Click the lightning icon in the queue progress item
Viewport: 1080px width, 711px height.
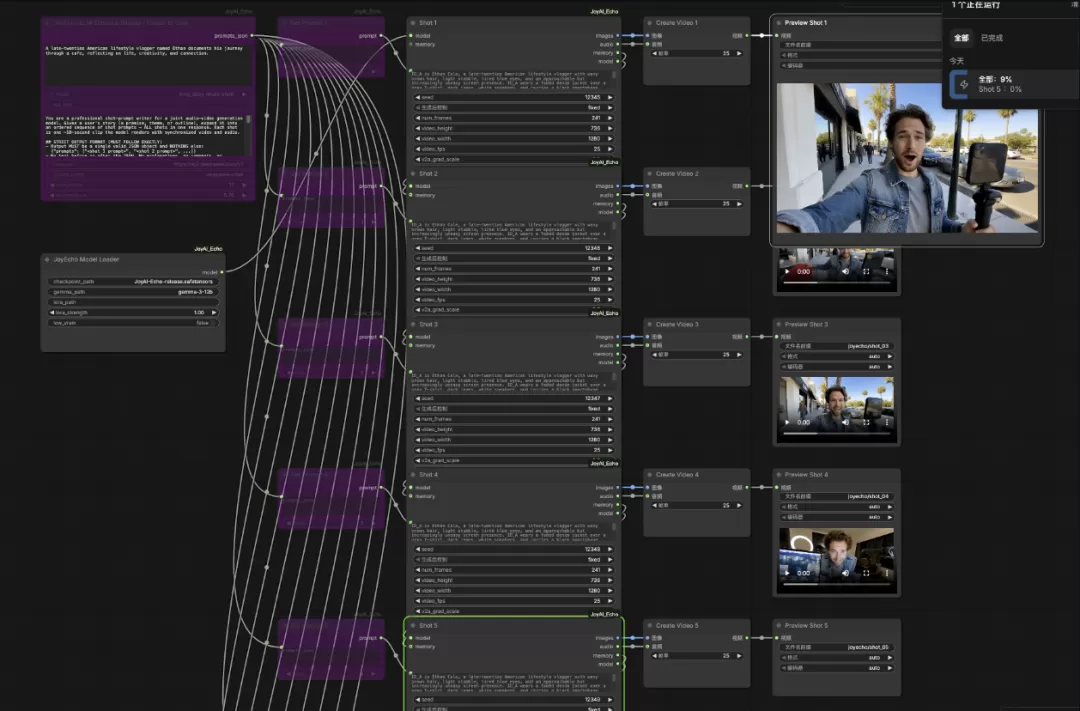pos(964,84)
